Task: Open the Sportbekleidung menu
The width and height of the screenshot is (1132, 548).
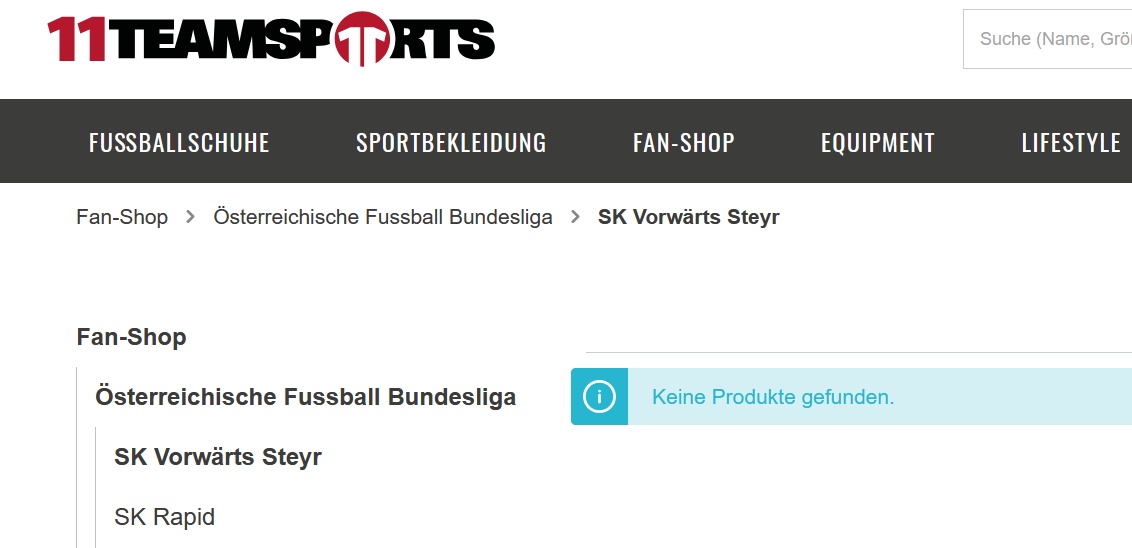Action: coord(451,142)
